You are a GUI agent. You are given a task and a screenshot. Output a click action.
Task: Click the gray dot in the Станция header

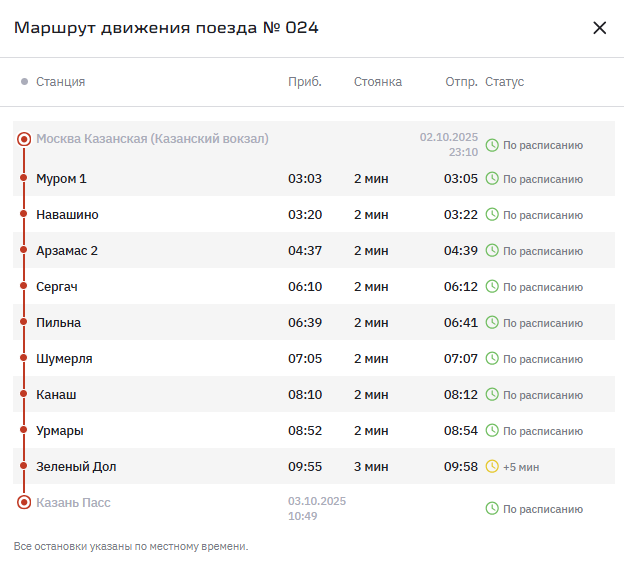tap(24, 82)
